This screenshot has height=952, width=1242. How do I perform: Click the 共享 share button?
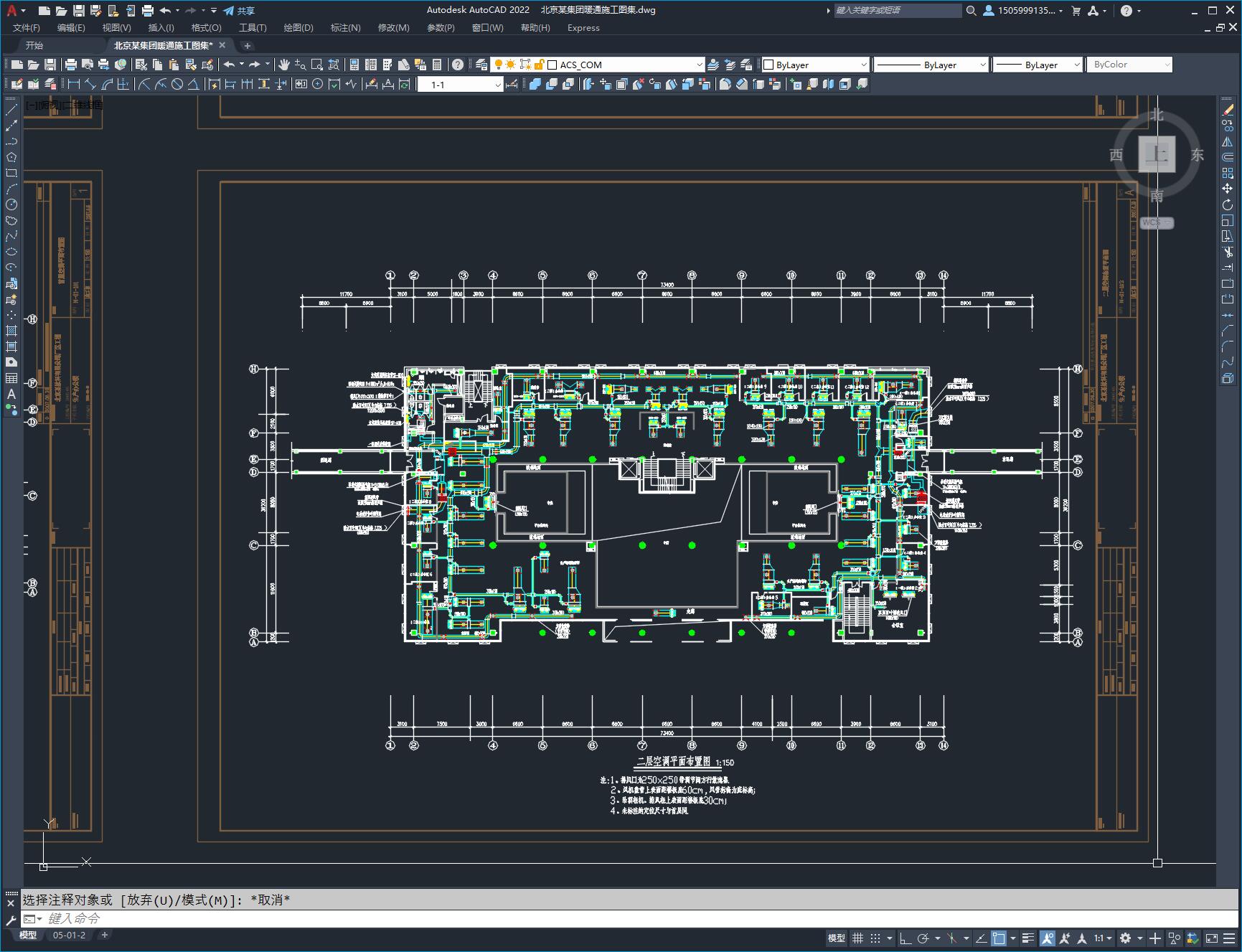point(240,11)
